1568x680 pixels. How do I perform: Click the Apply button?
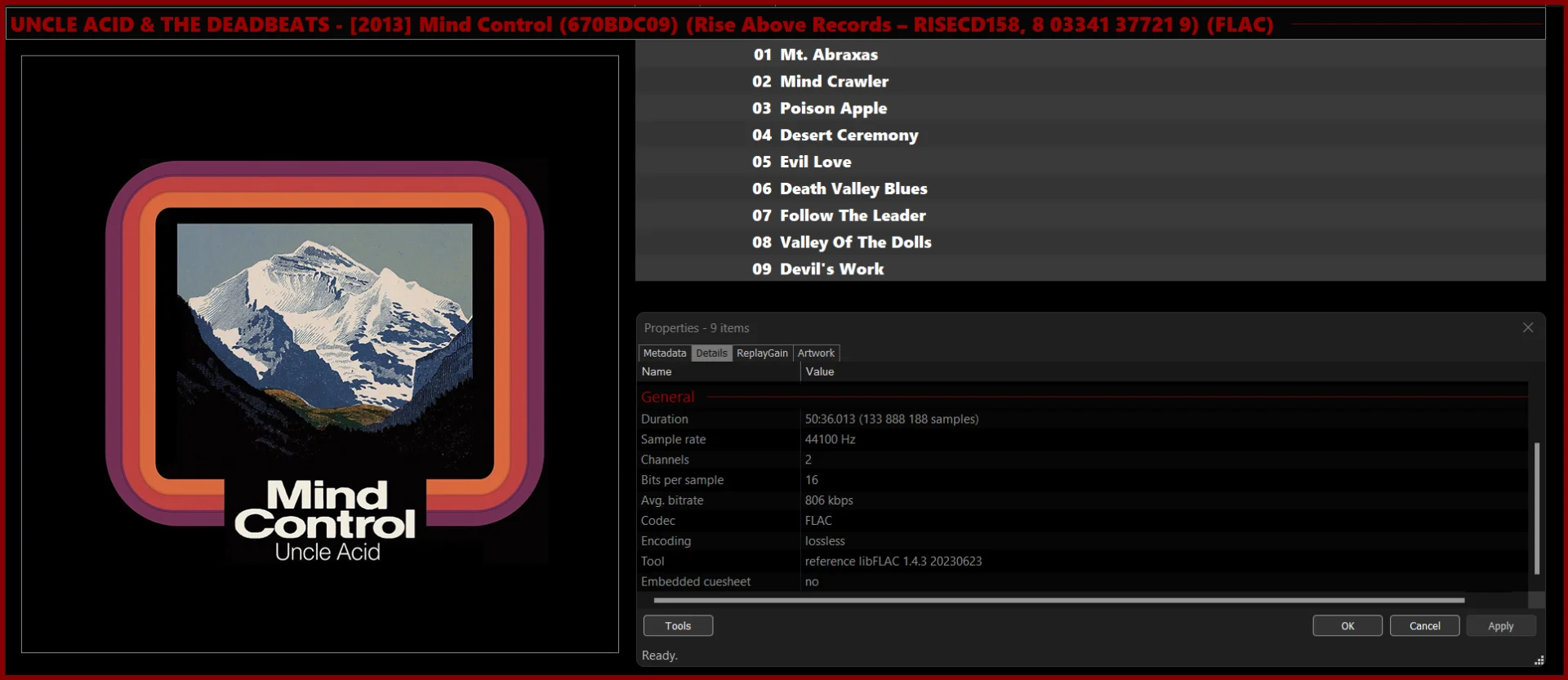tap(1500, 625)
